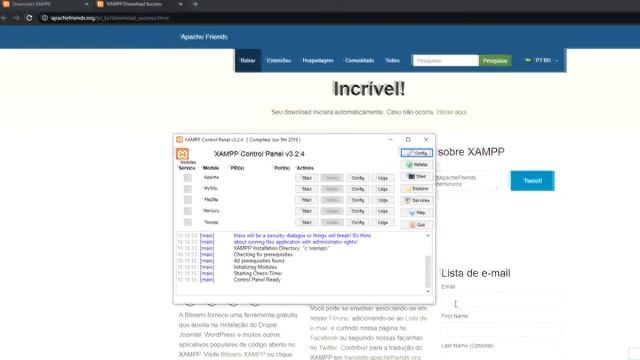Click the Email input field
This screenshot has width=640, height=360.
coord(501,300)
